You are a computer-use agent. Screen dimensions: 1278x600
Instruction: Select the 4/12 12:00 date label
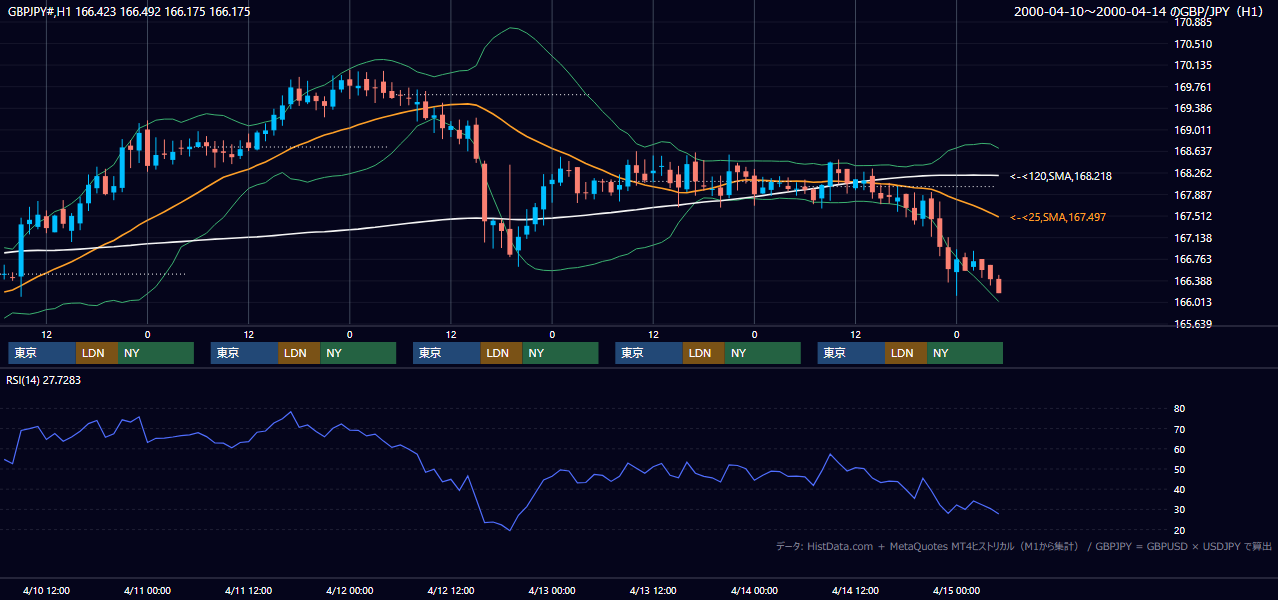coord(451,590)
